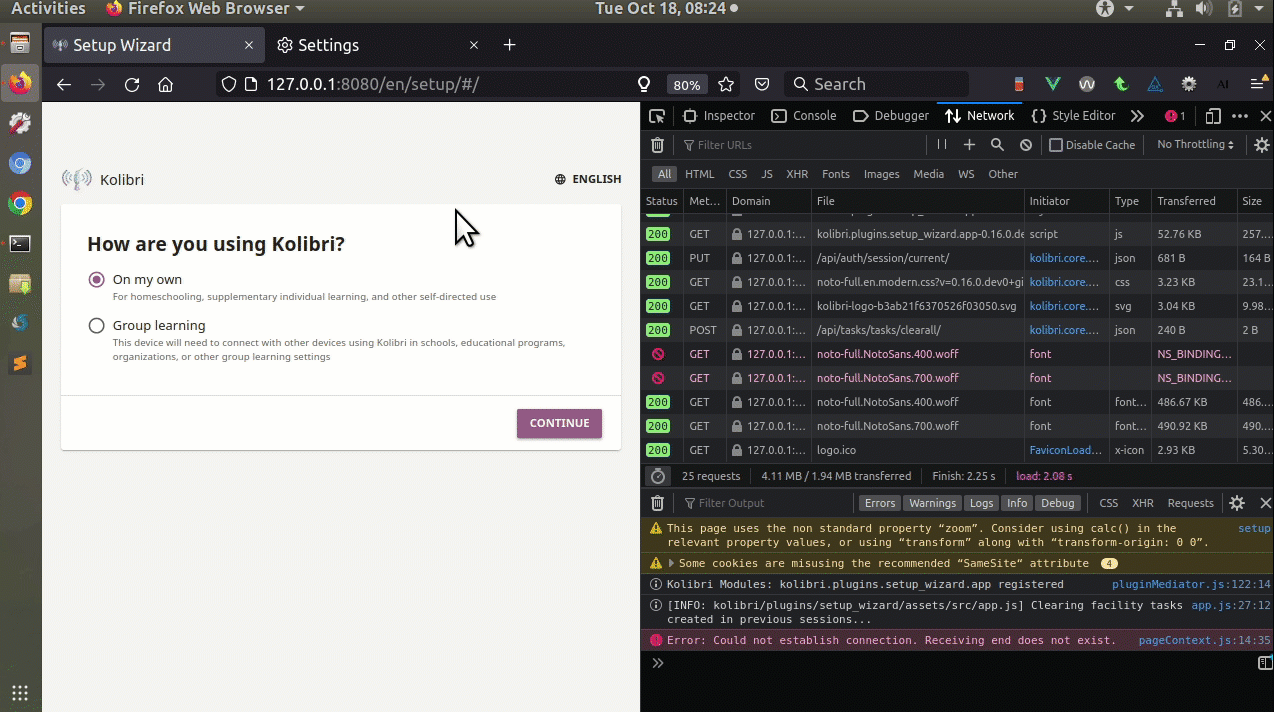
Task: Toggle the Warnings console filter
Action: (933, 503)
